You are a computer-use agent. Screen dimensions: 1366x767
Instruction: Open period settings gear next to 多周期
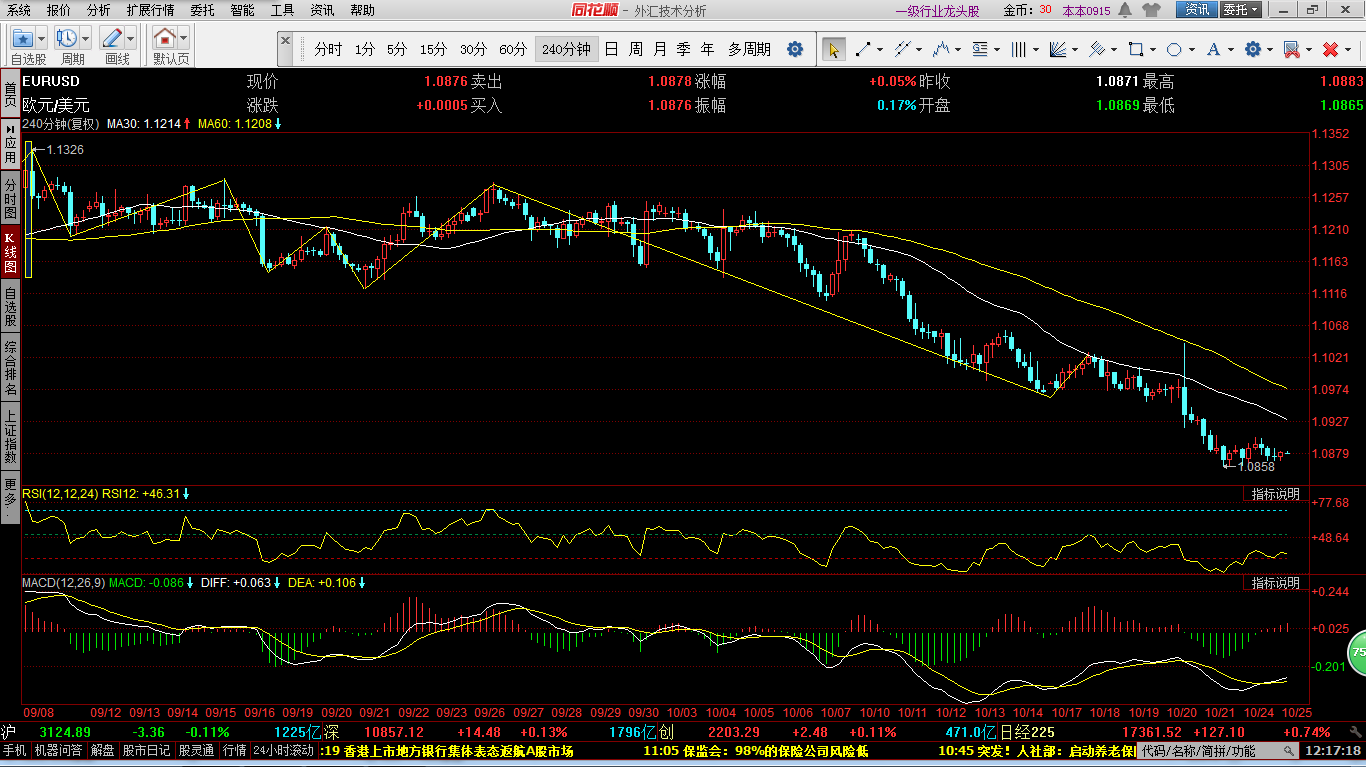tap(795, 49)
